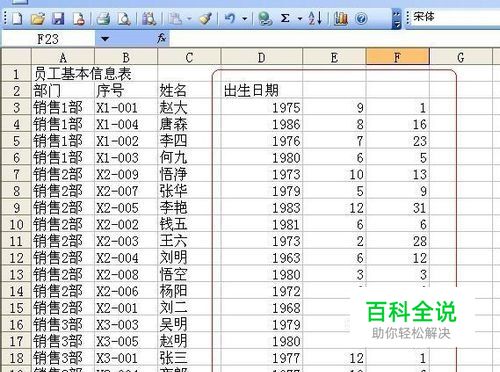Expand the Paste options dropdown arrow

(189, 18)
